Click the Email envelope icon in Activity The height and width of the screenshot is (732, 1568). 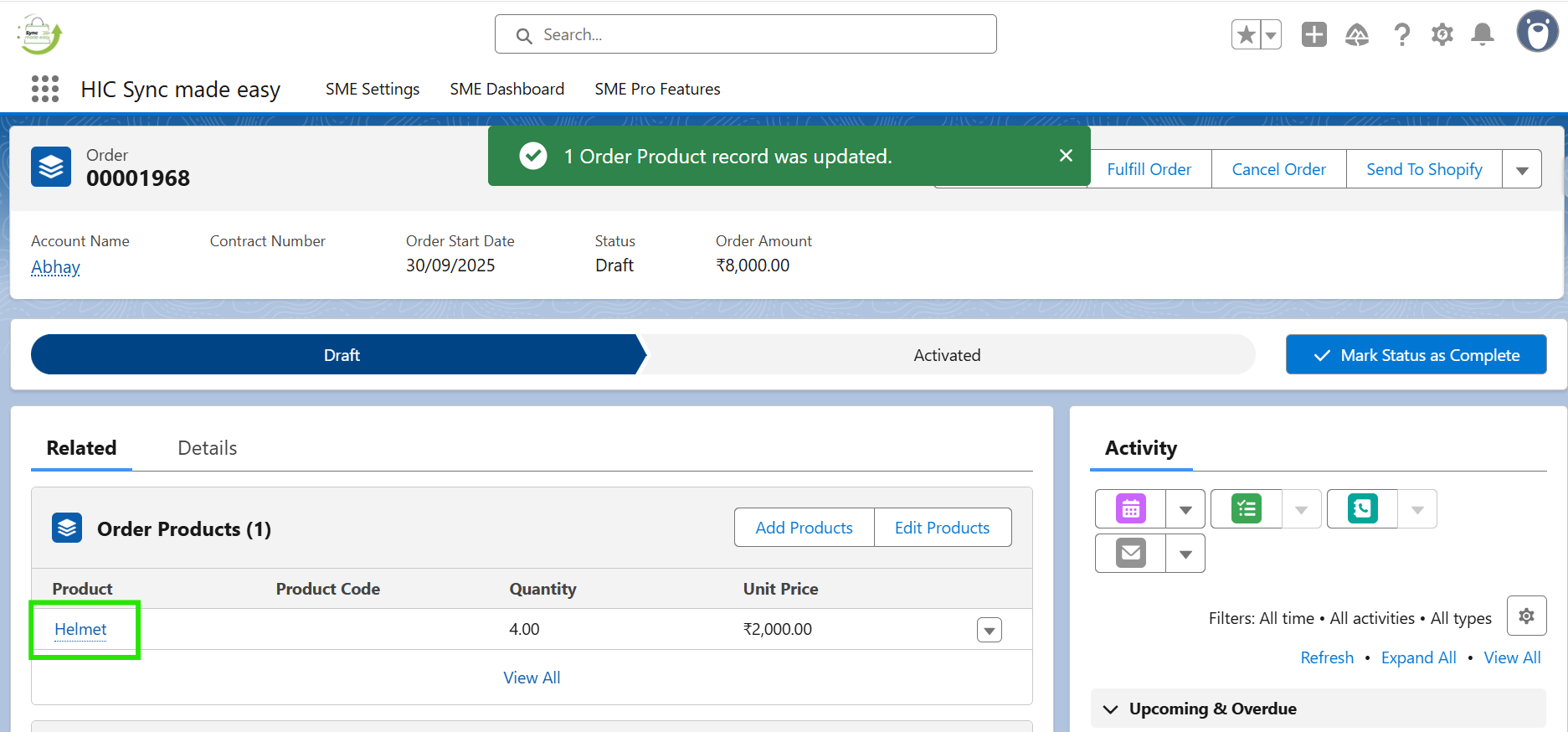[1130, 554]
